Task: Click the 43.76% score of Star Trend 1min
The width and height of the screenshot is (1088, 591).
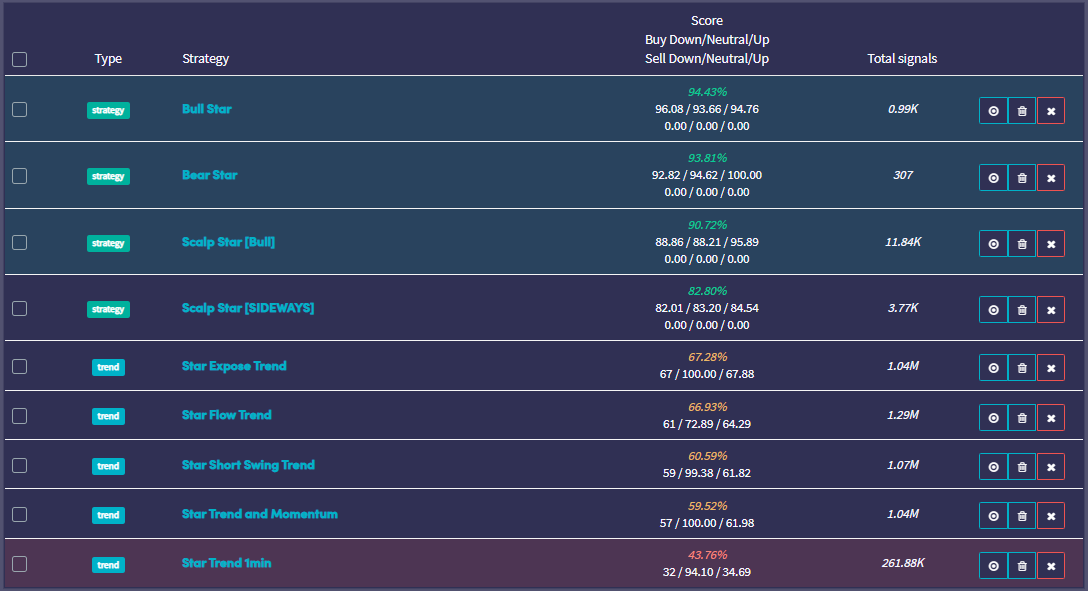Action: coord(707,555)
